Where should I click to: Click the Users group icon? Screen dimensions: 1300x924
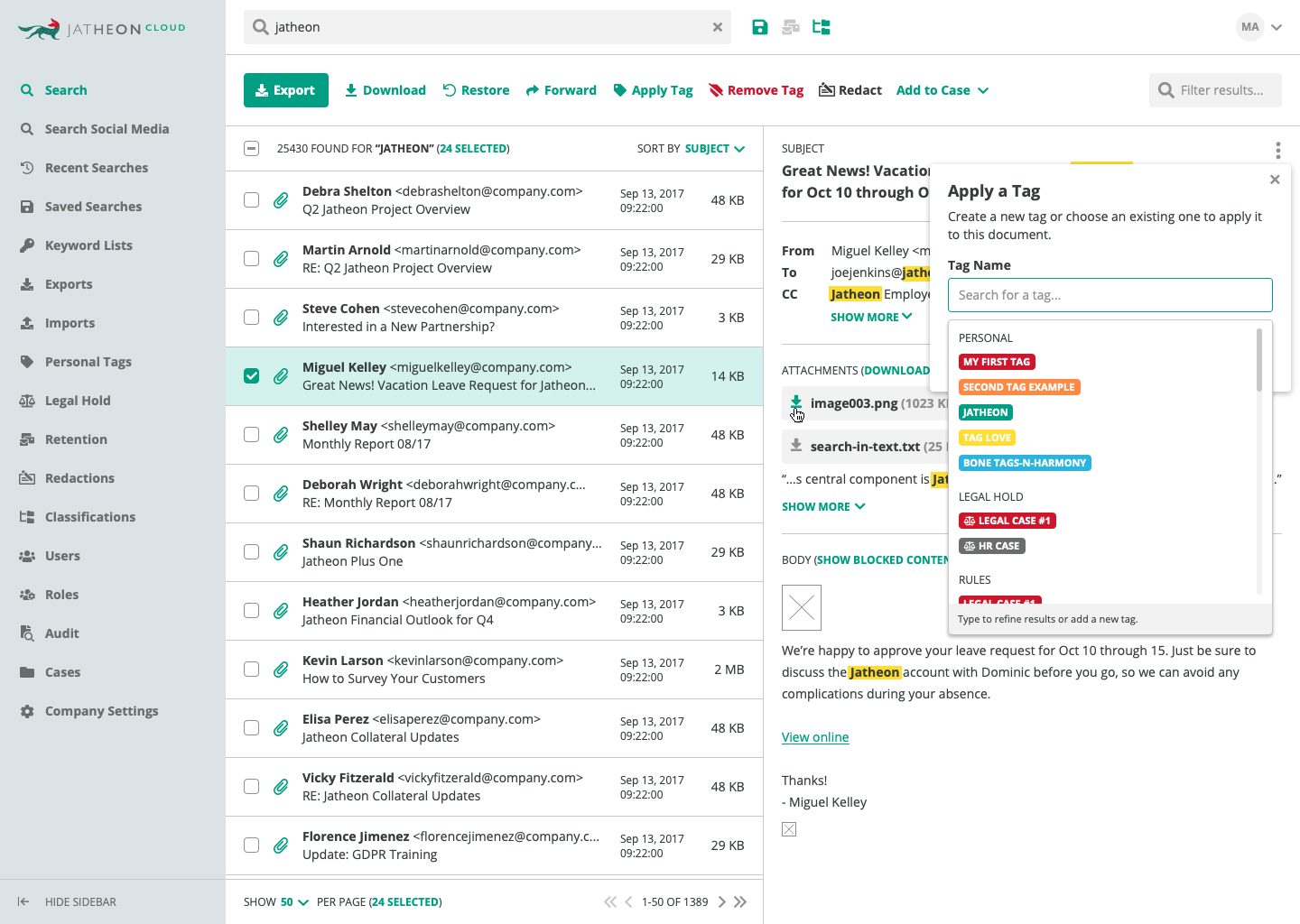[27, 556]
